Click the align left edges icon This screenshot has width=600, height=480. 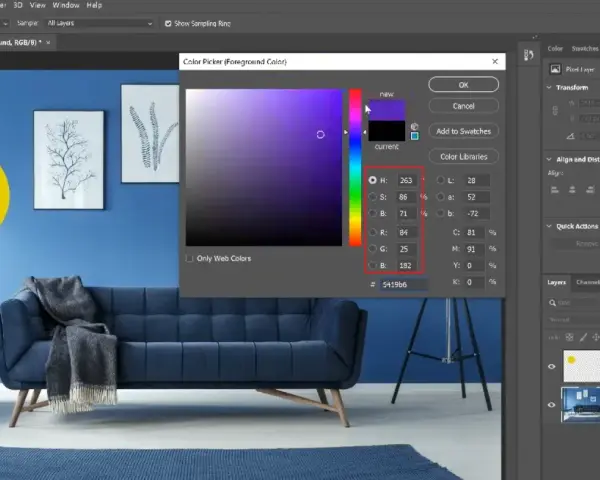tap(554, 189)
